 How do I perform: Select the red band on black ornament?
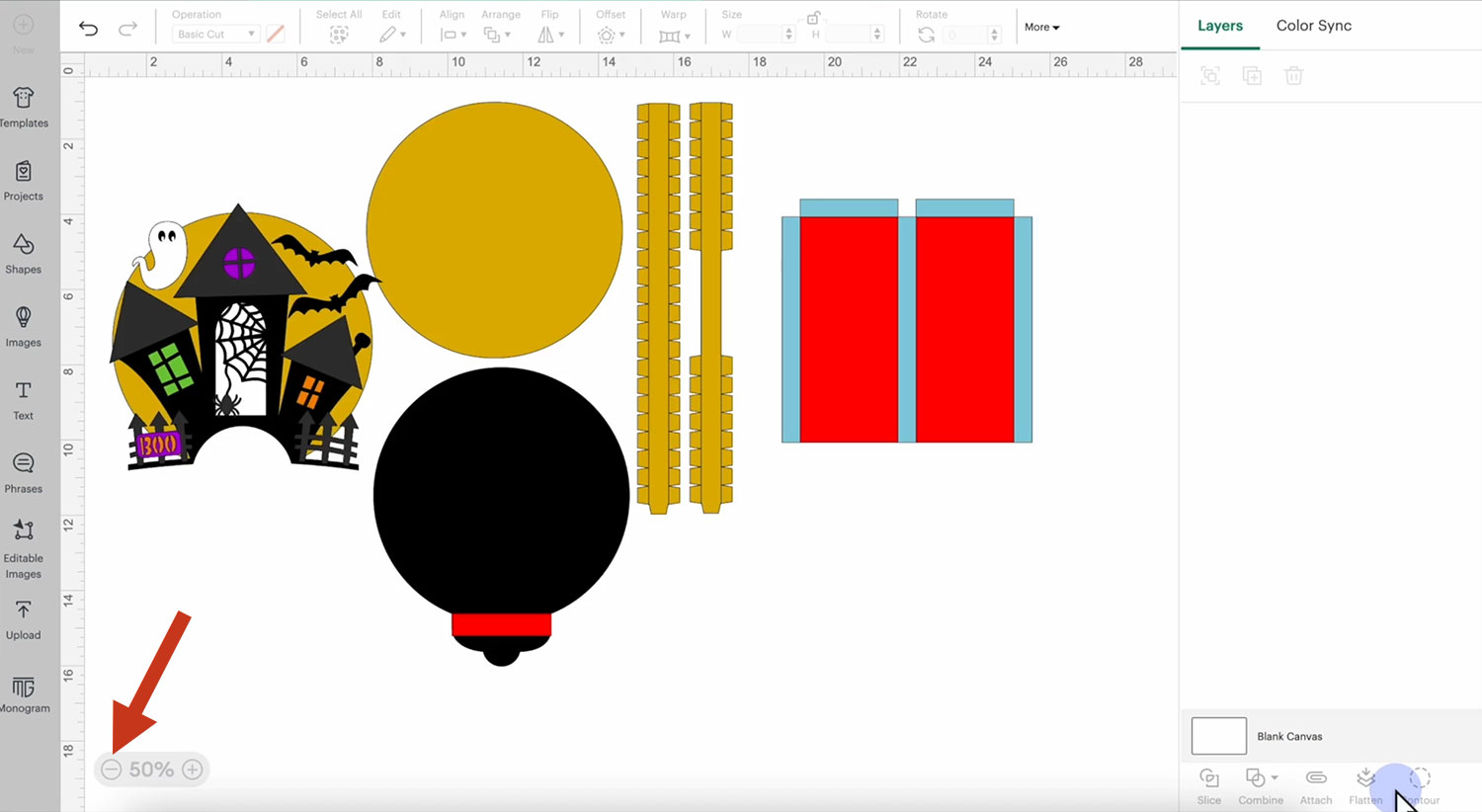tap(501, 624)
